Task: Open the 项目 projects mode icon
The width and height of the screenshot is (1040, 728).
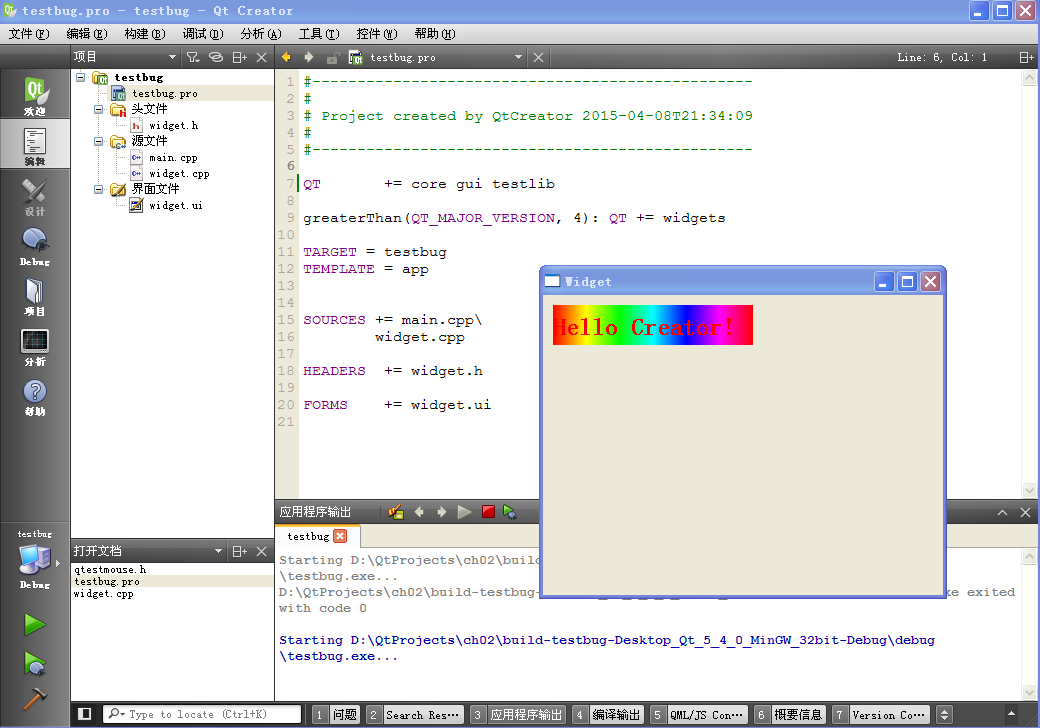Action: point(34,296)
